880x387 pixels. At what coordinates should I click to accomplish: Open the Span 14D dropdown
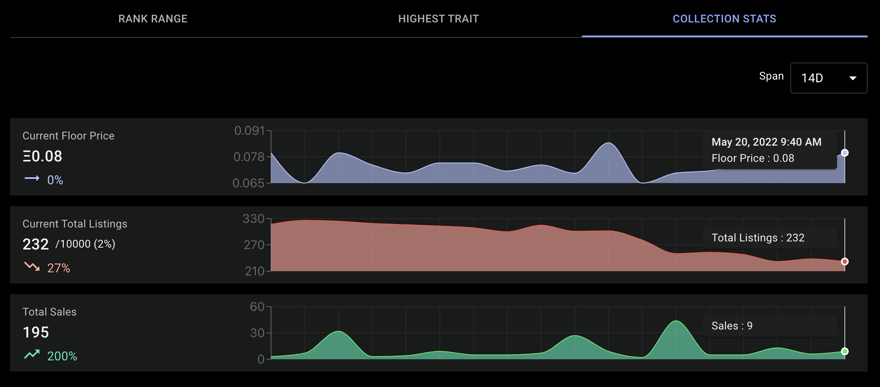(828, 78)
